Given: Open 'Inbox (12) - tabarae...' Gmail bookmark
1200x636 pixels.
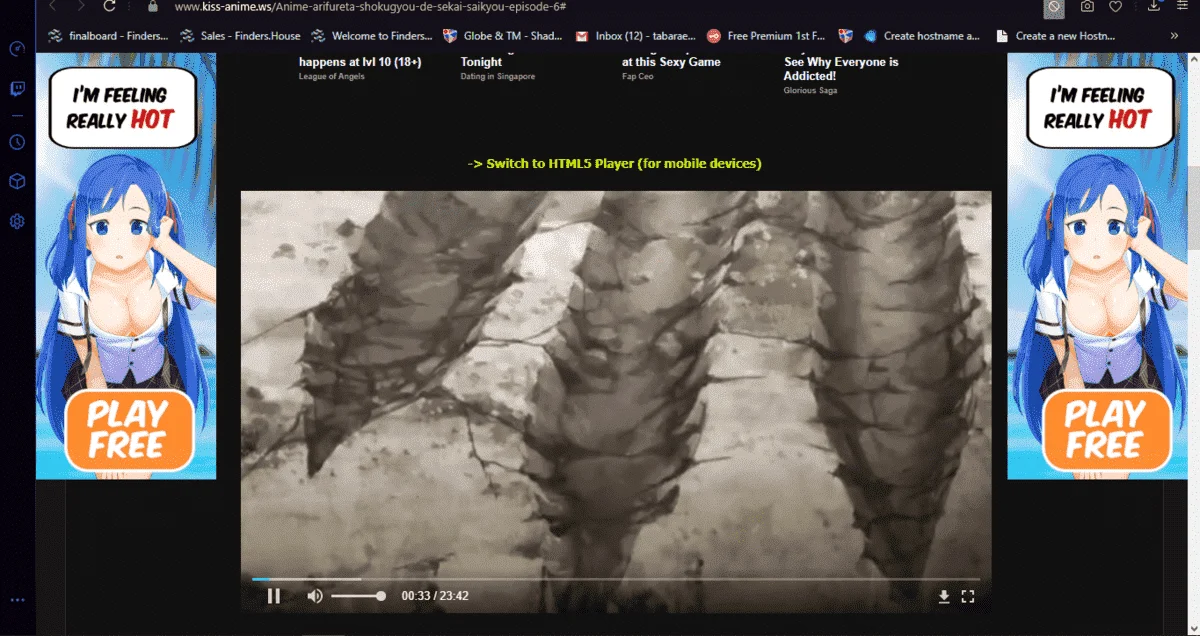Looking at the screenshot, I should 636,36.
